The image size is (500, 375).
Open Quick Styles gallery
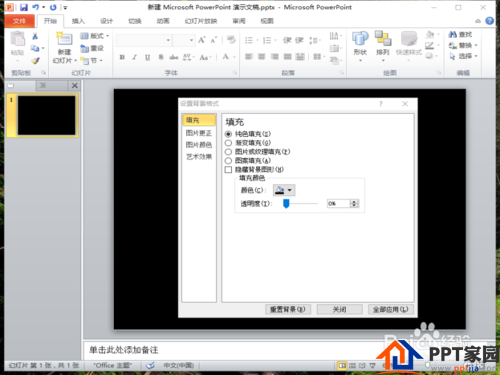409,47
